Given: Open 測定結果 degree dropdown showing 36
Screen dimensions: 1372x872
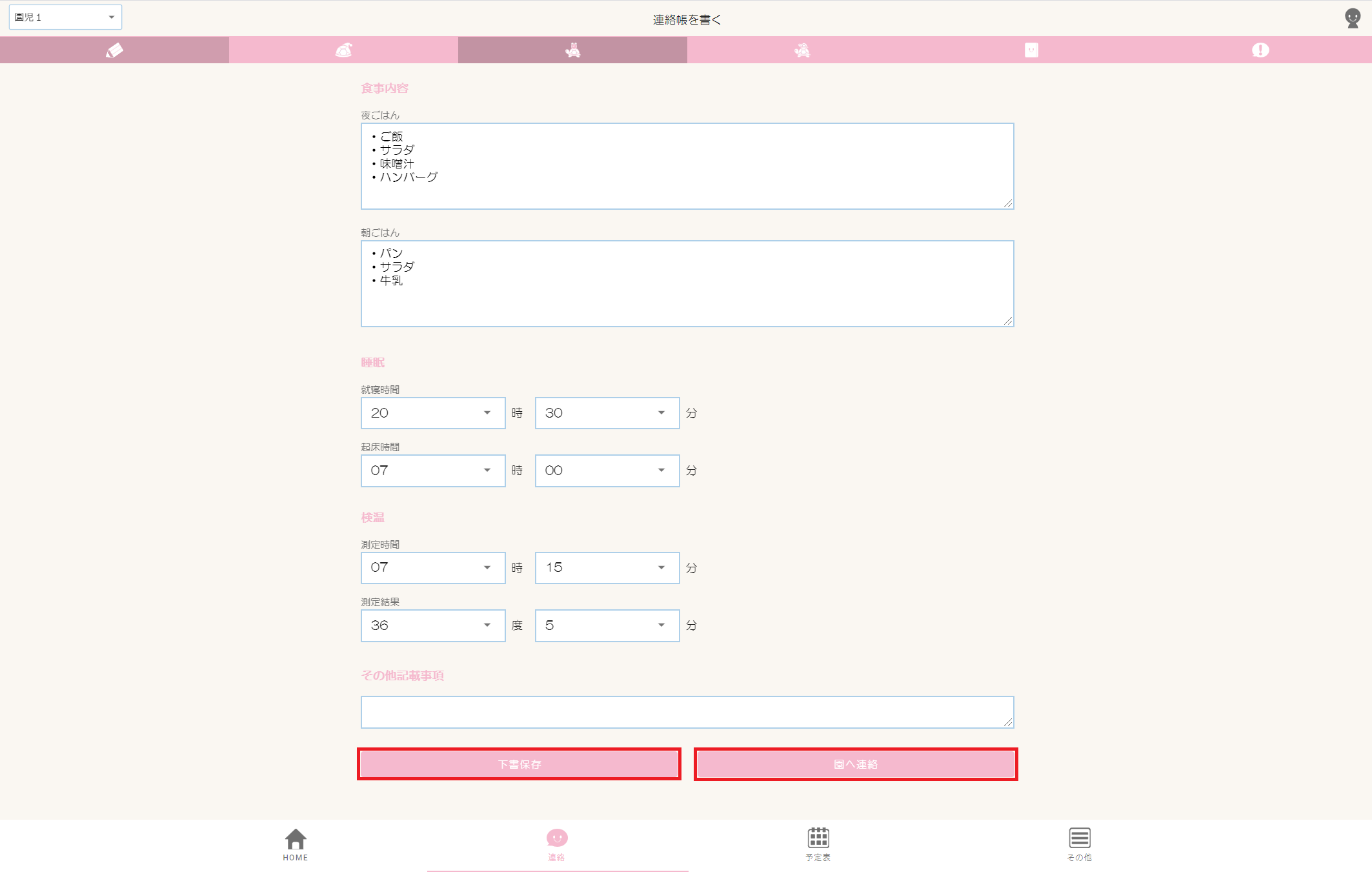Looking at the screenshot, I should click(x=432, y=625).
